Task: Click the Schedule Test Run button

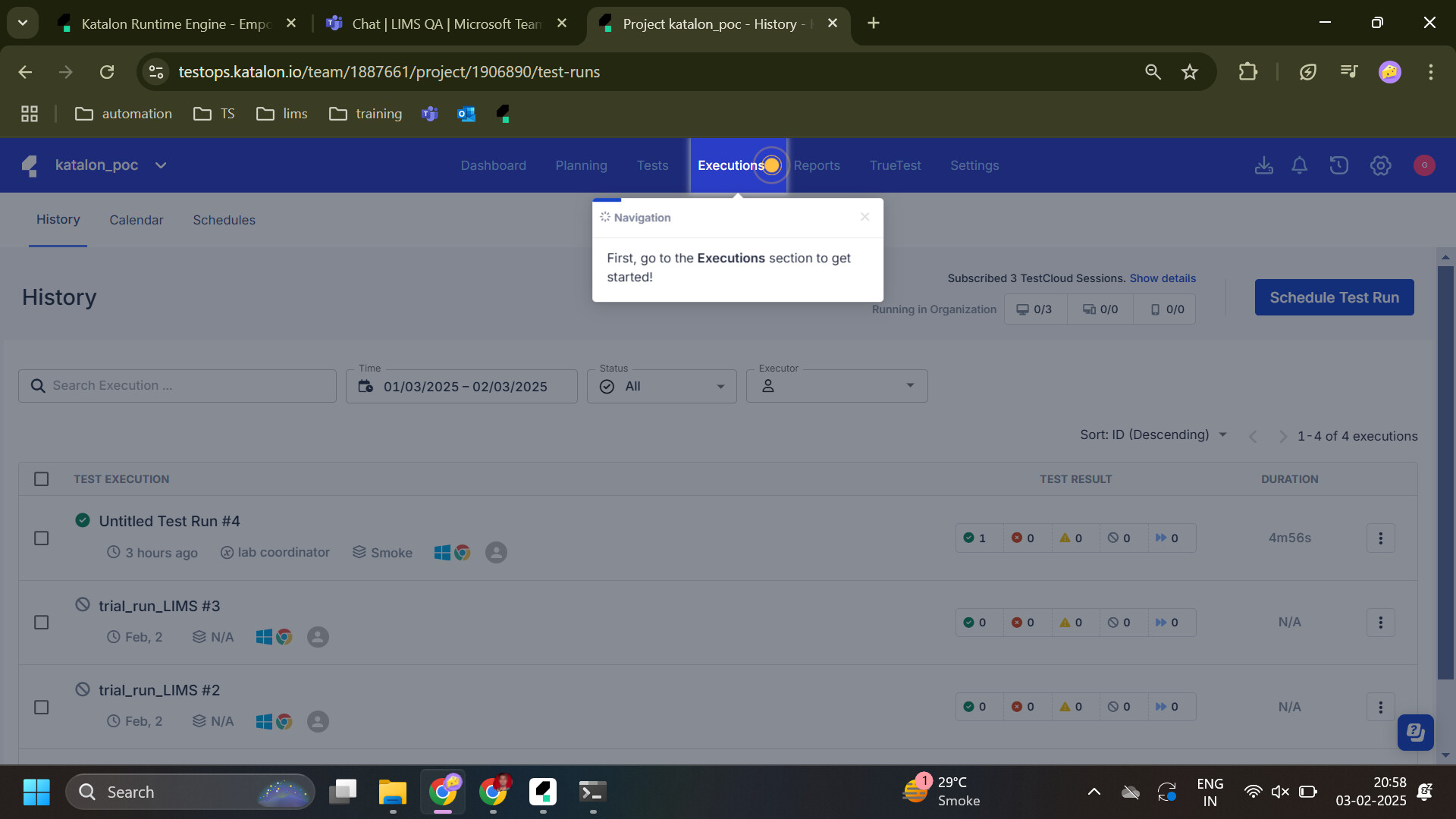Action: pos(1333,297)
